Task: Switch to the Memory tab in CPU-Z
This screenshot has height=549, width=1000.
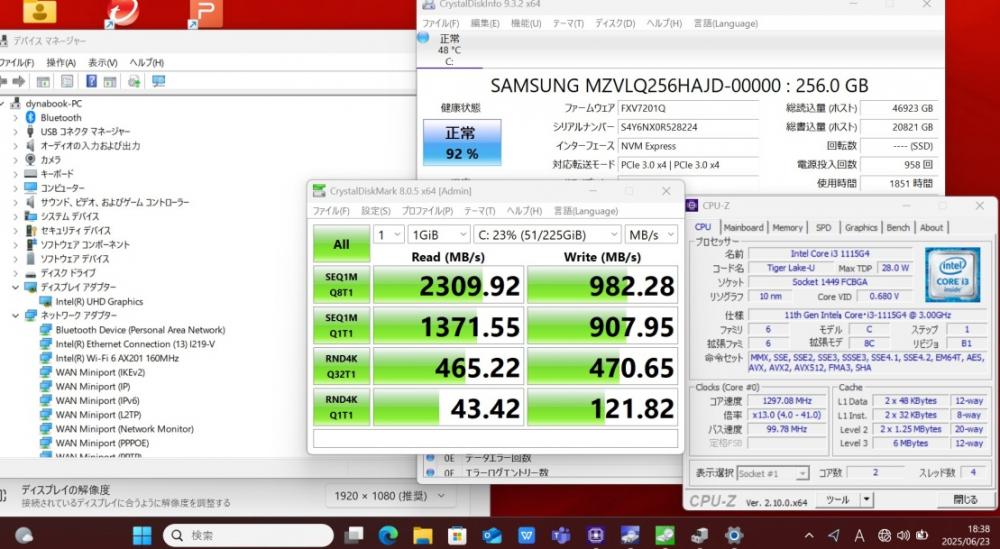Action: [788, 228]
